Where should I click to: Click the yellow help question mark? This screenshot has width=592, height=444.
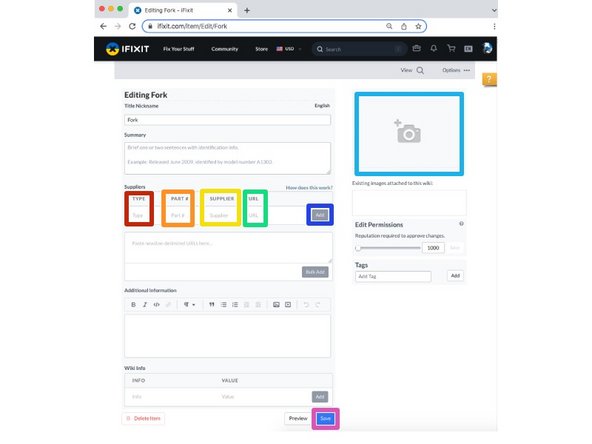[x=489, y=79]
